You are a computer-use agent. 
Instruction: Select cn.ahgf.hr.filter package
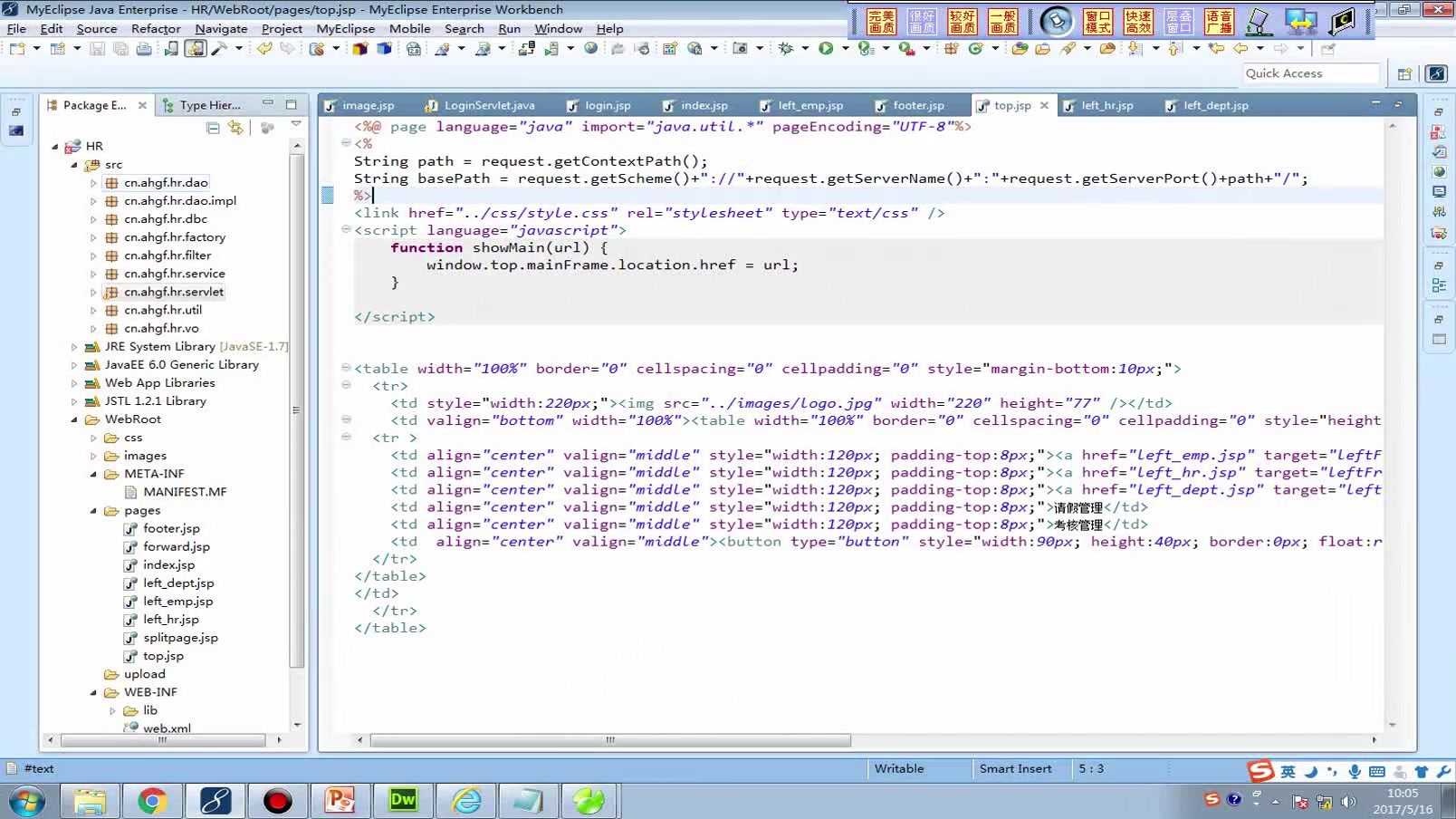tap(168, 255)
